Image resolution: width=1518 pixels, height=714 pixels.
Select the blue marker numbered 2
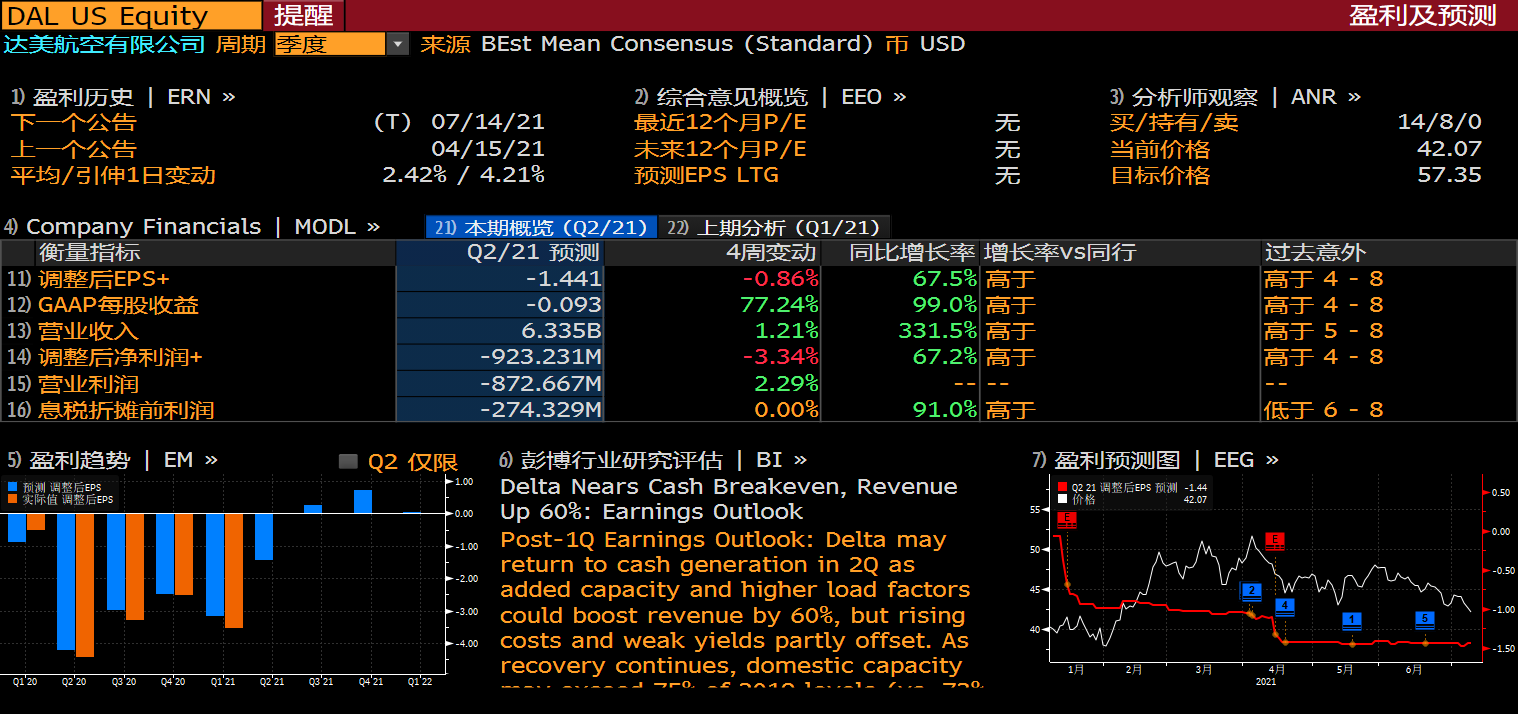tap(1251, 591)
